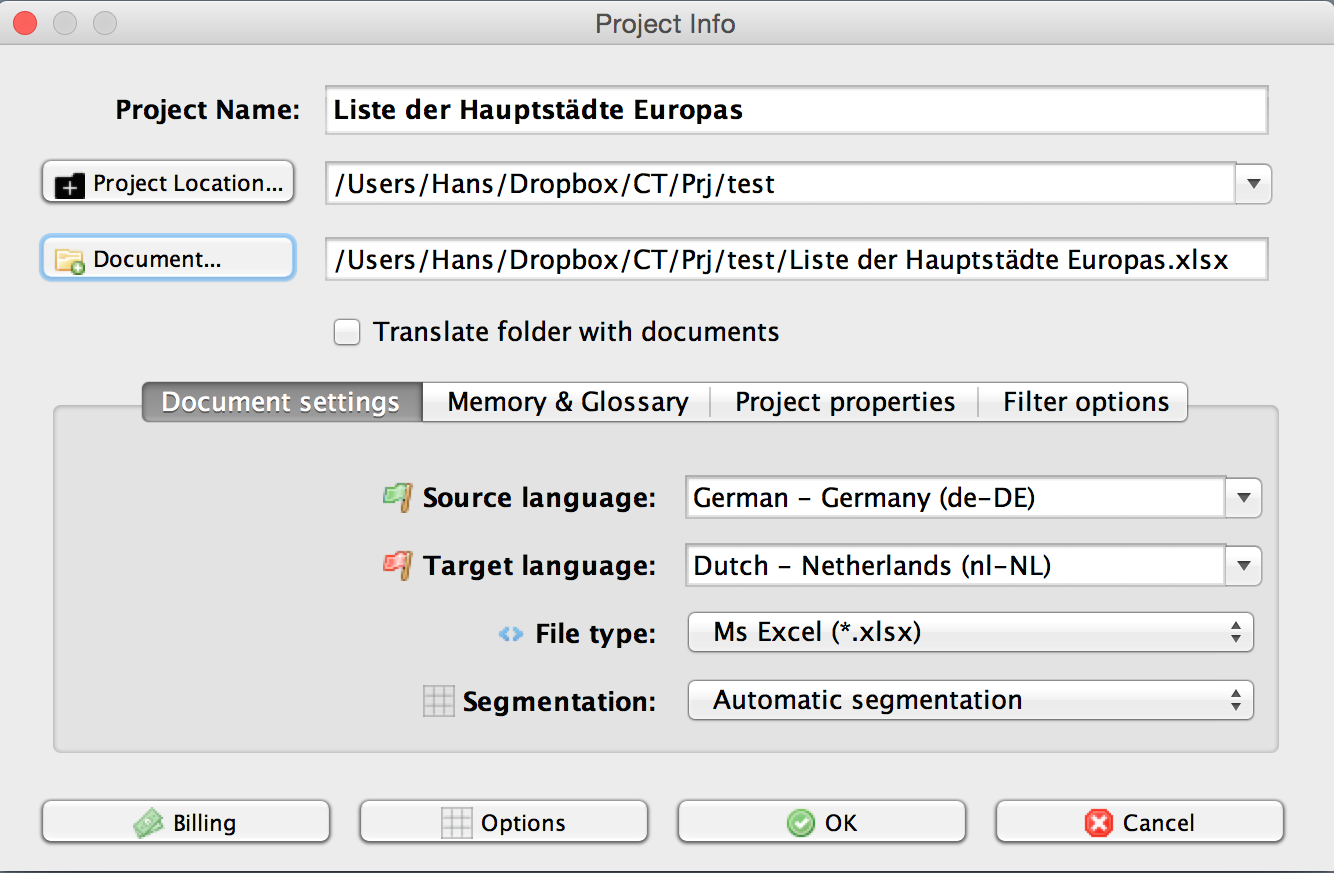Screen dimensions: 1334x873
Task: Switch to the Memory & Glossary tab
Action: [x=567, y=402]
